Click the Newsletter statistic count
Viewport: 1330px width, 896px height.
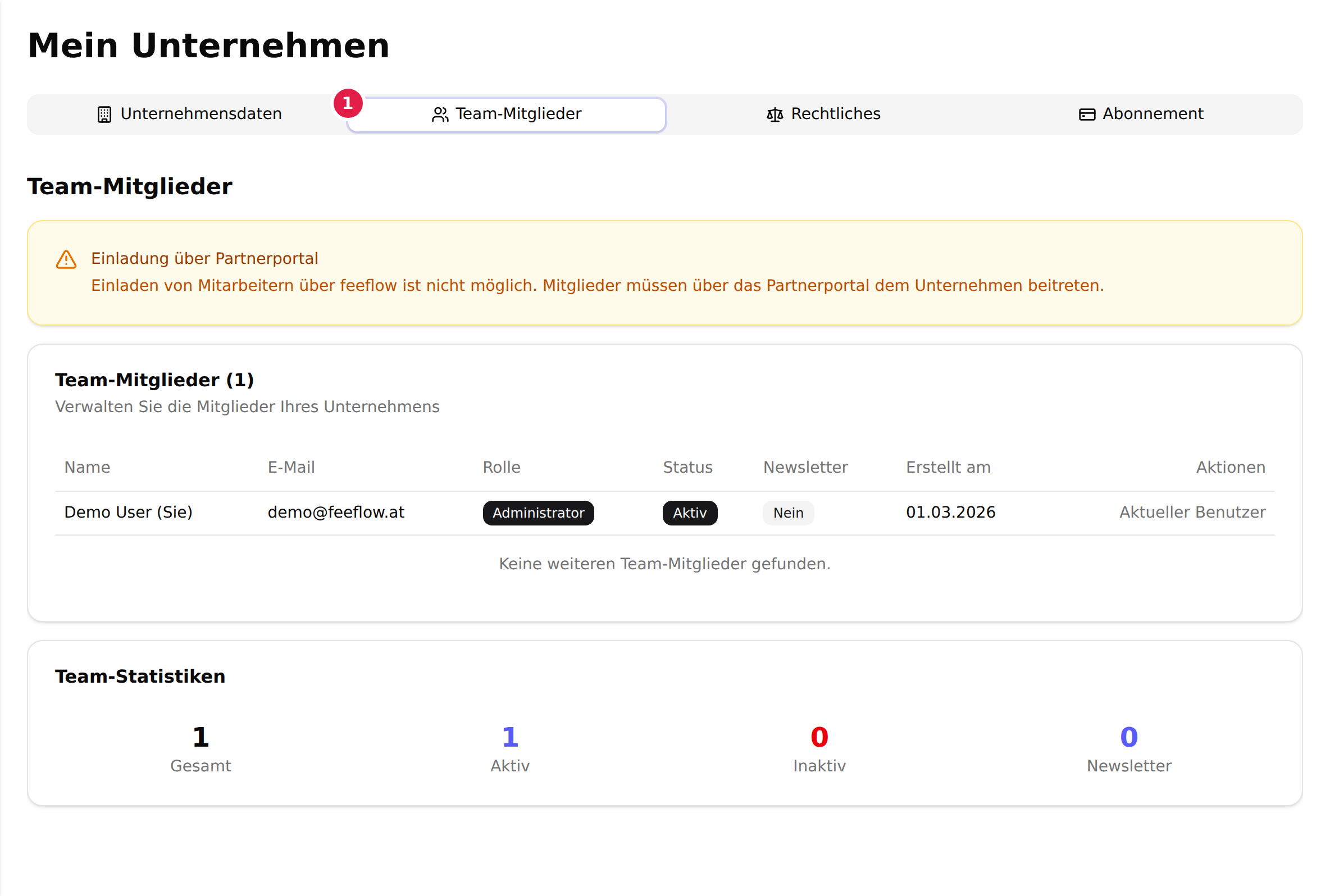pos(1129,737)
